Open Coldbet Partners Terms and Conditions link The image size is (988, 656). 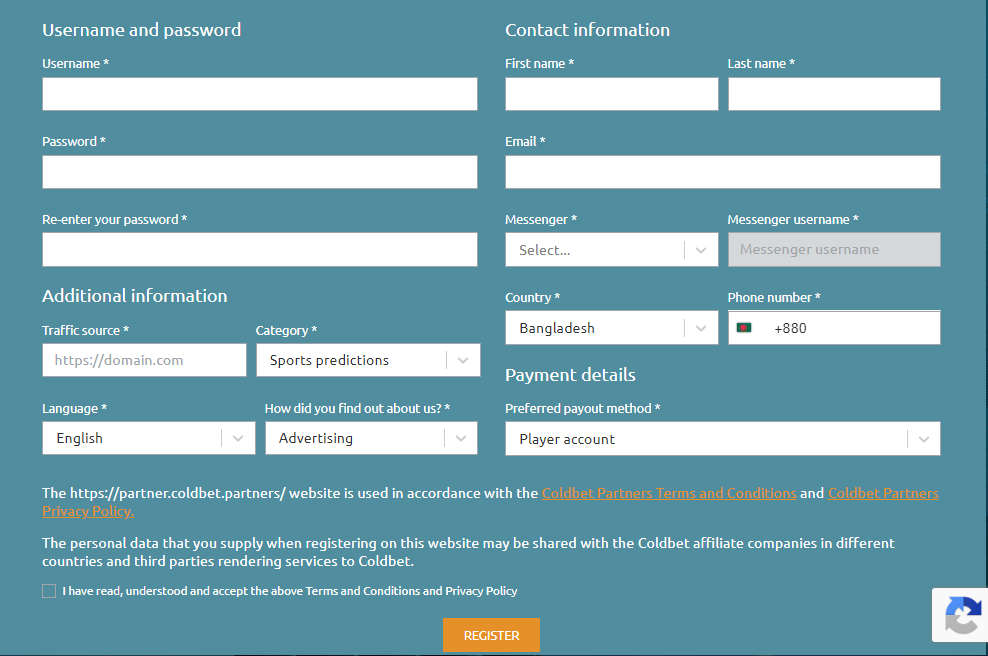pyautogui.click(x=669, y=493)
